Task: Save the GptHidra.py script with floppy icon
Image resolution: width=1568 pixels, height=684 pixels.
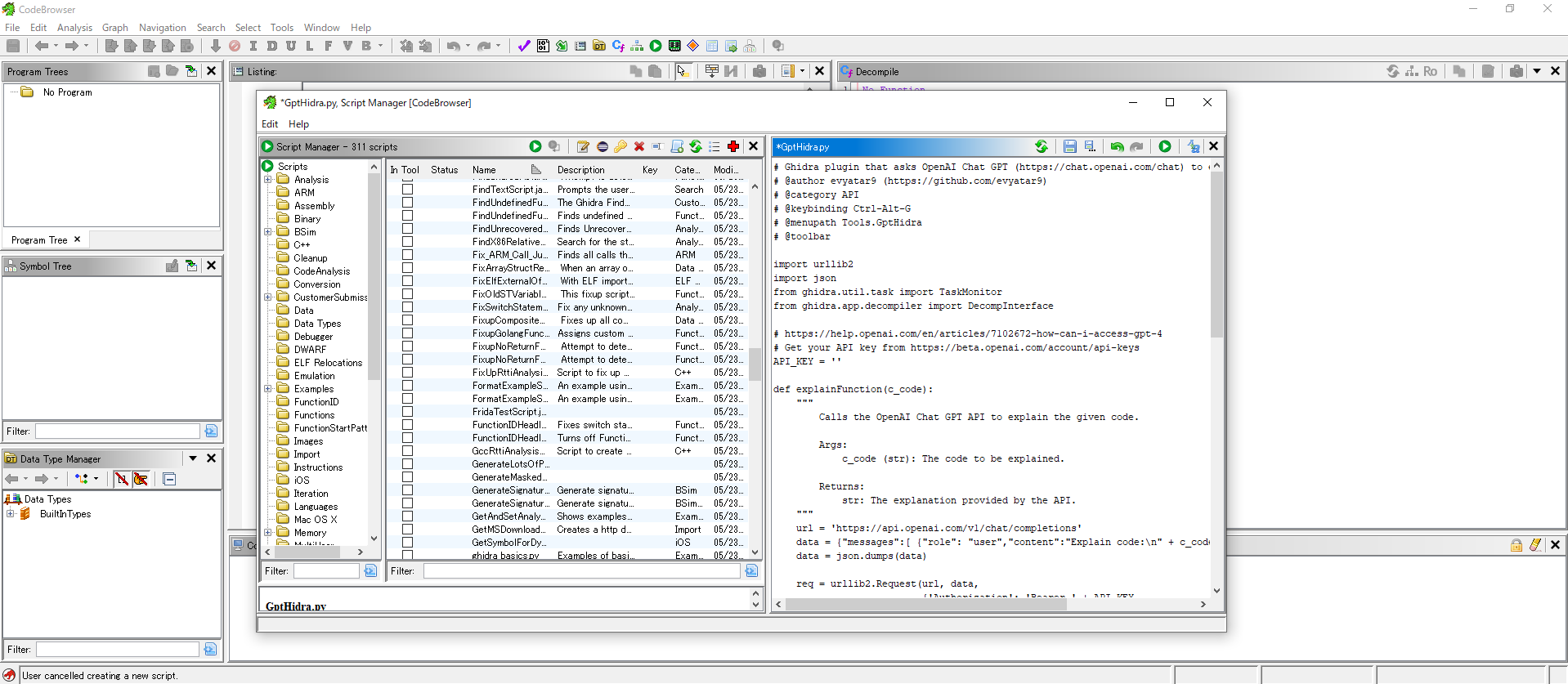Action: coord(1069,146)
